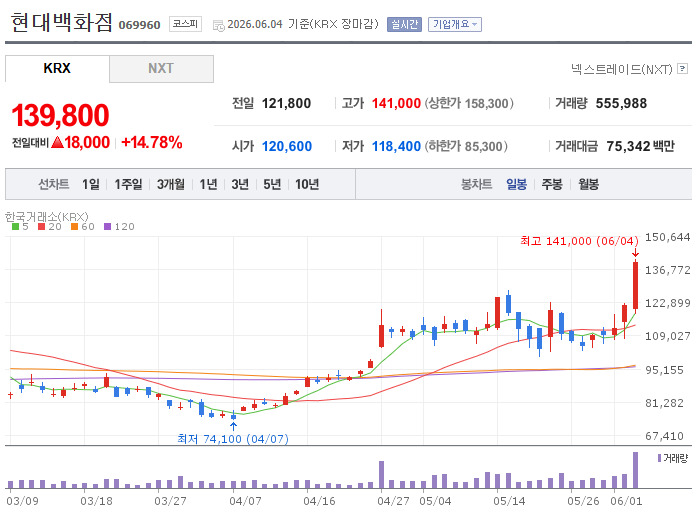Select the 5년 line chart period
This screenshot has height=514, width=692.
point(272,184)
